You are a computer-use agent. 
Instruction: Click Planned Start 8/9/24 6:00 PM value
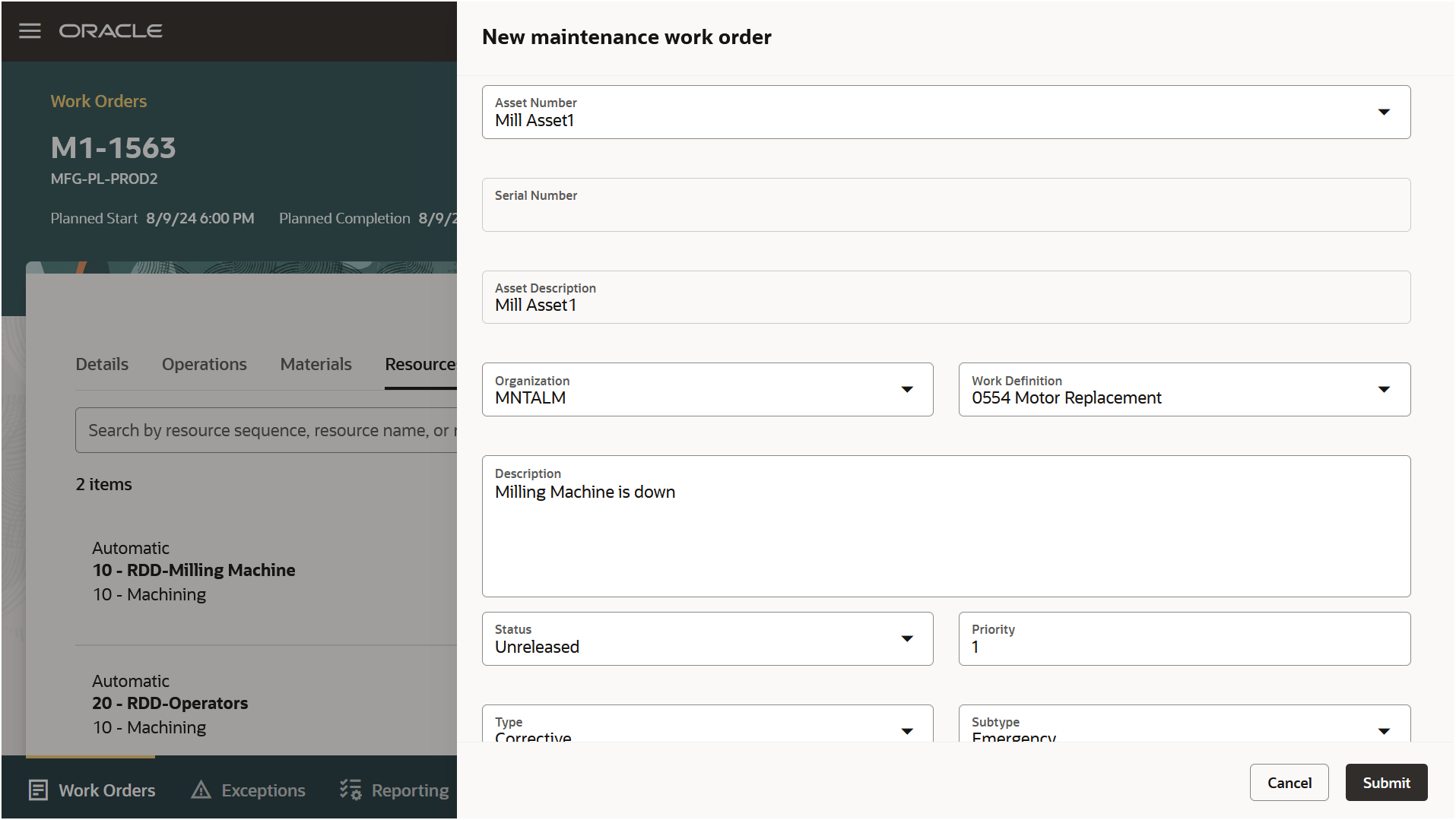click(200, 219)
